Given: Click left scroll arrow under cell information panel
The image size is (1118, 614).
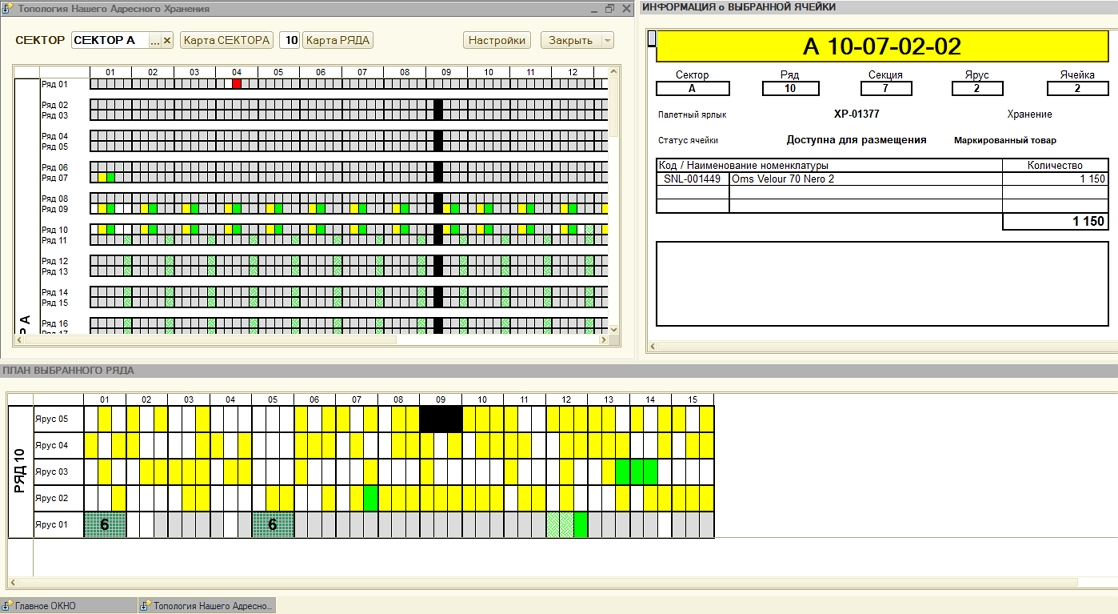Looking at the screenshot, I should click(652, 347).
